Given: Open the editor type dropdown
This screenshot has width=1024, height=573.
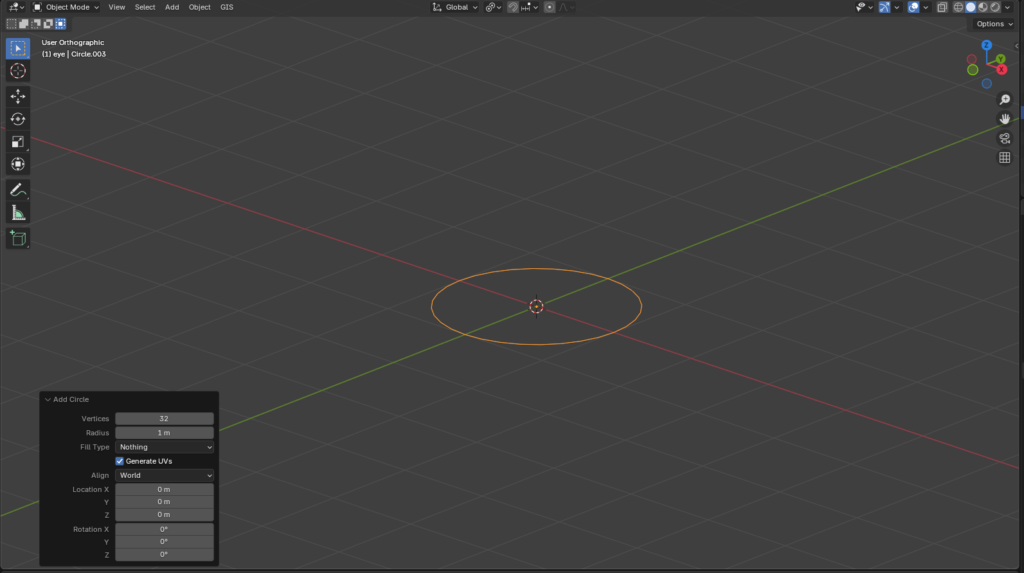Looking at the screenshot, I should tap(16, 7).
